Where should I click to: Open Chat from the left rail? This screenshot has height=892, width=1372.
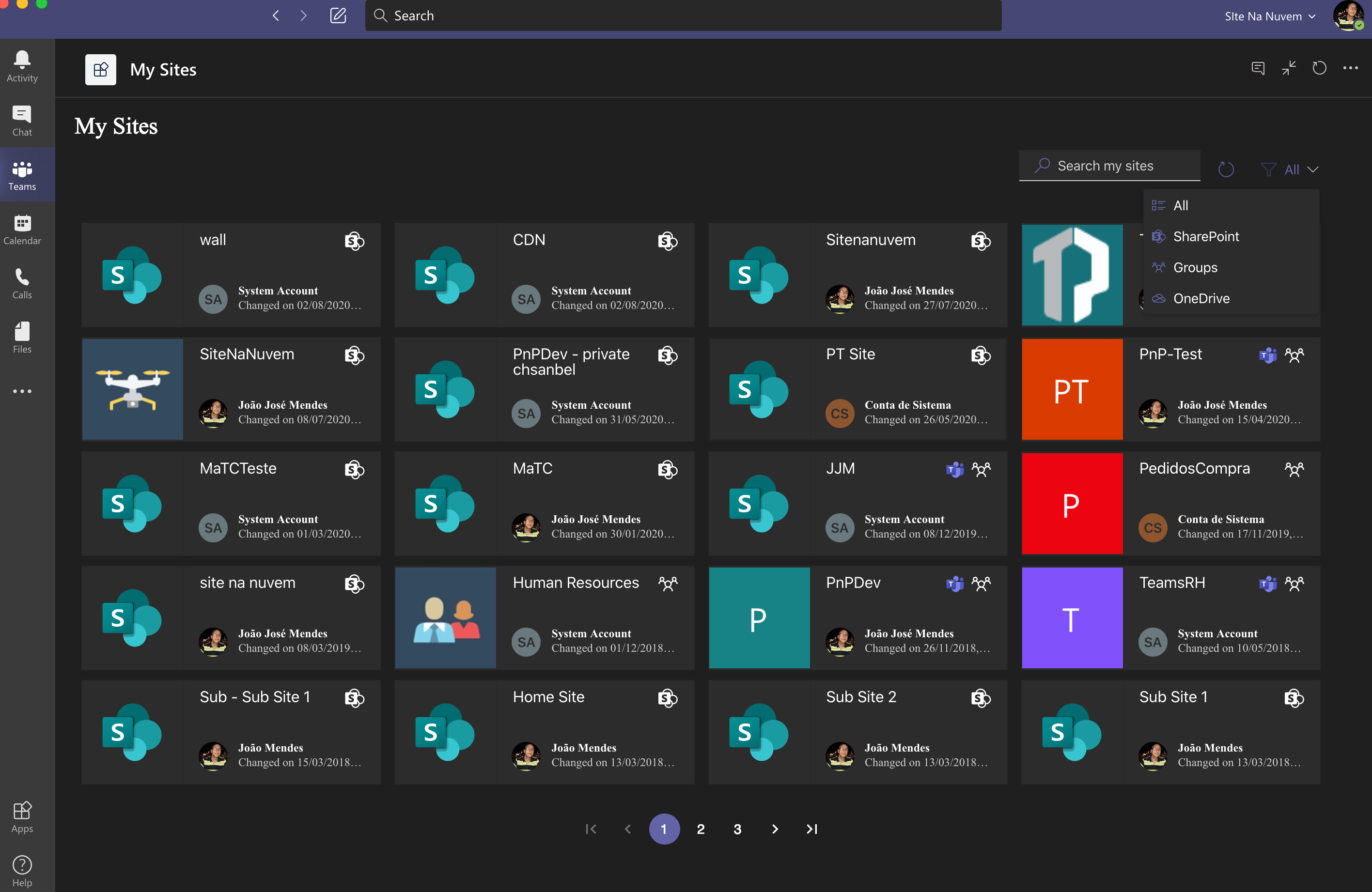22,121
